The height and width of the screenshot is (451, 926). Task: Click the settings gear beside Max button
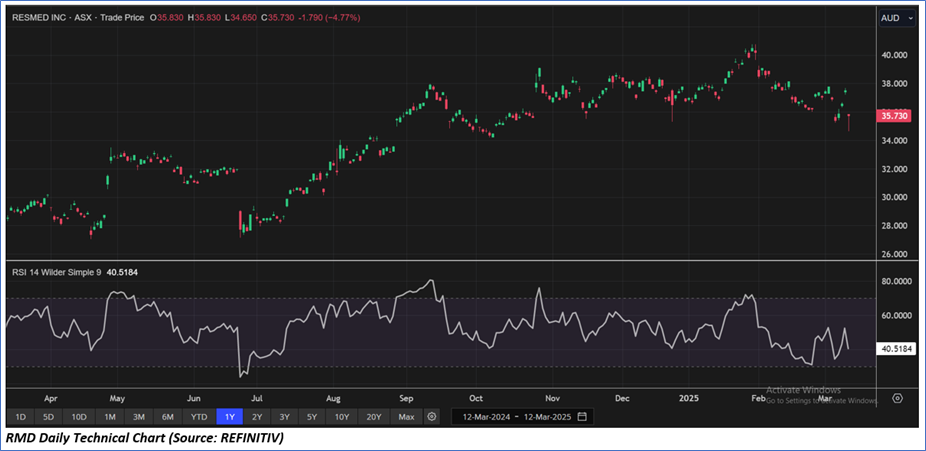432,416
